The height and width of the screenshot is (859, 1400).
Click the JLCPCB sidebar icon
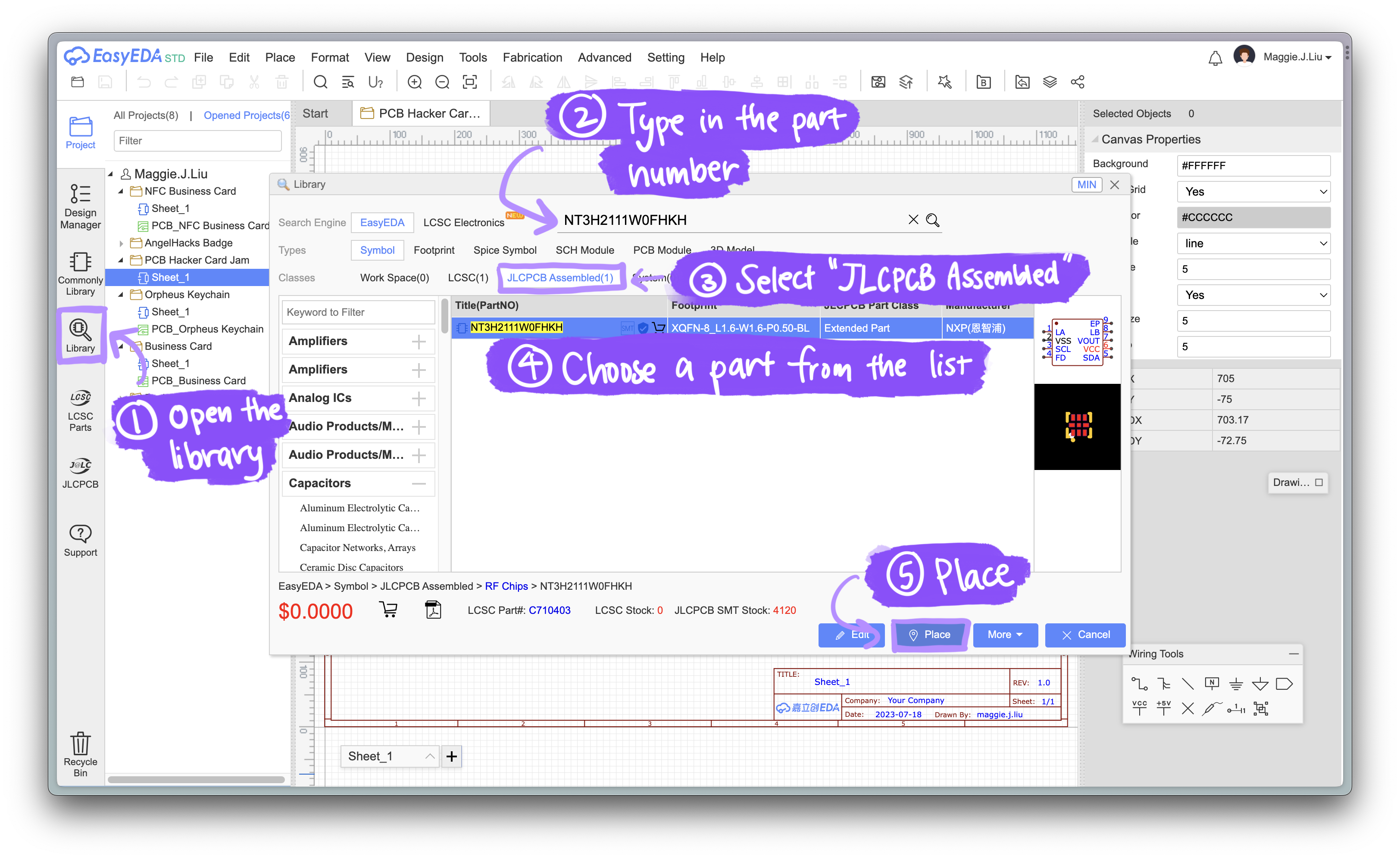(x=80, y=473)
